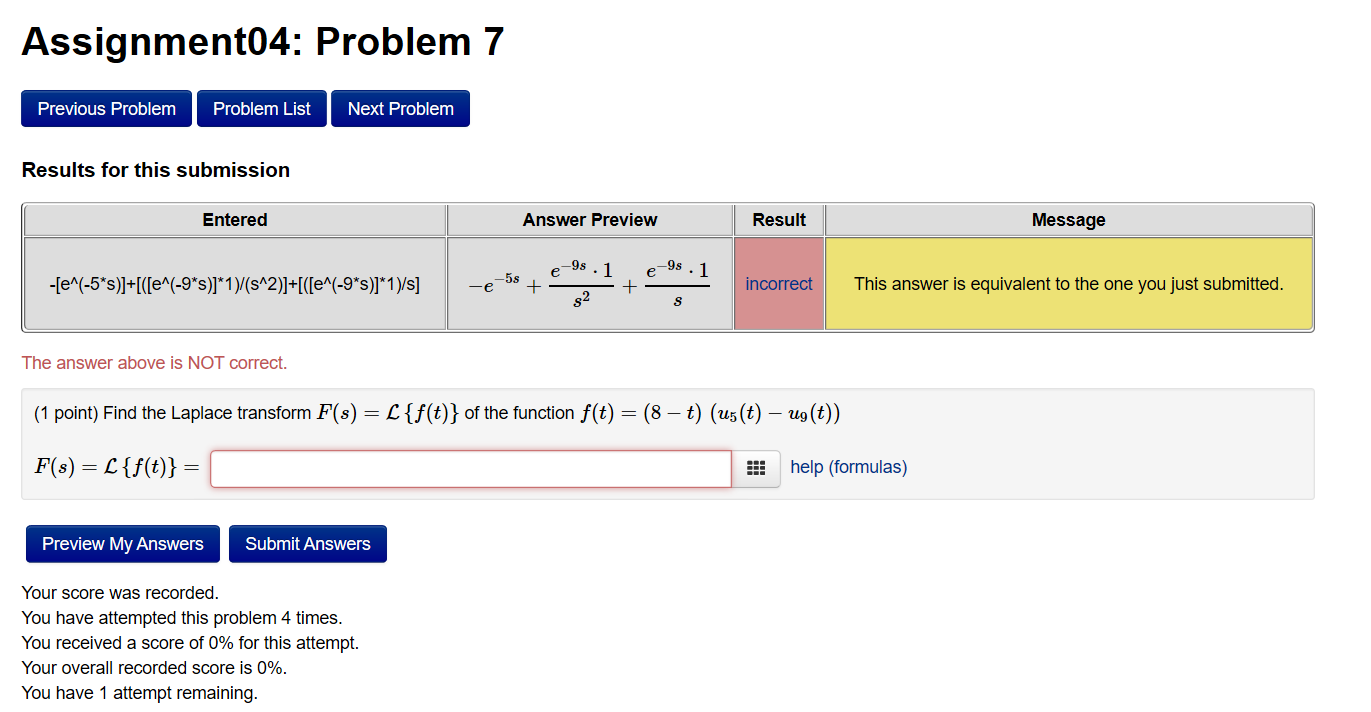Select the Entered column header
Viewport: 1371px width, 712px height.
pyautogui.click(x=234, y=219)
